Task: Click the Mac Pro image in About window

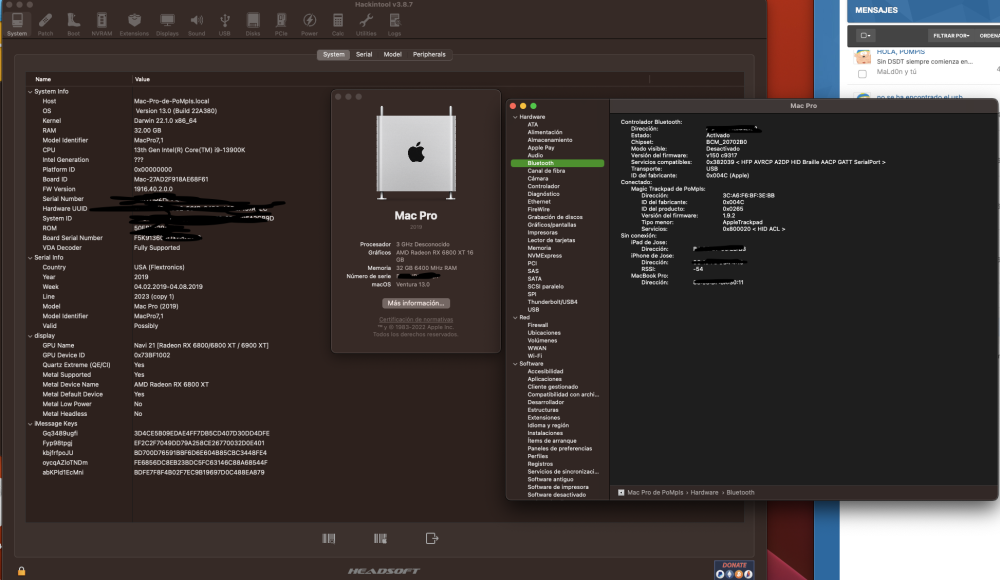Action: [x=416, y=153]
